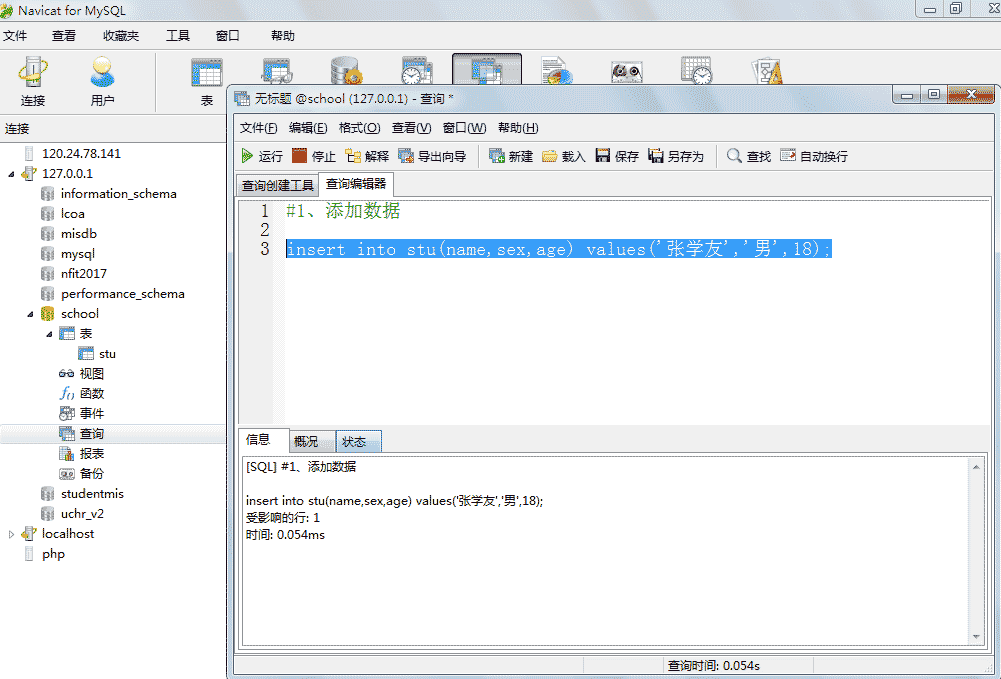Select the highlighted Query toolbar icon
The width and height of the screenshot is (1001, 679).
point(486,70)
